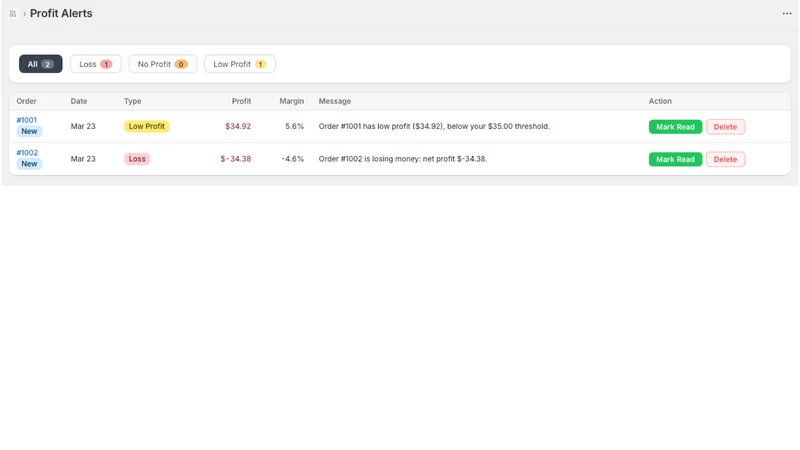This screenshot has width=800, height=450.
Task: Open the three-dot more options menu
Action: click(787, 13)
